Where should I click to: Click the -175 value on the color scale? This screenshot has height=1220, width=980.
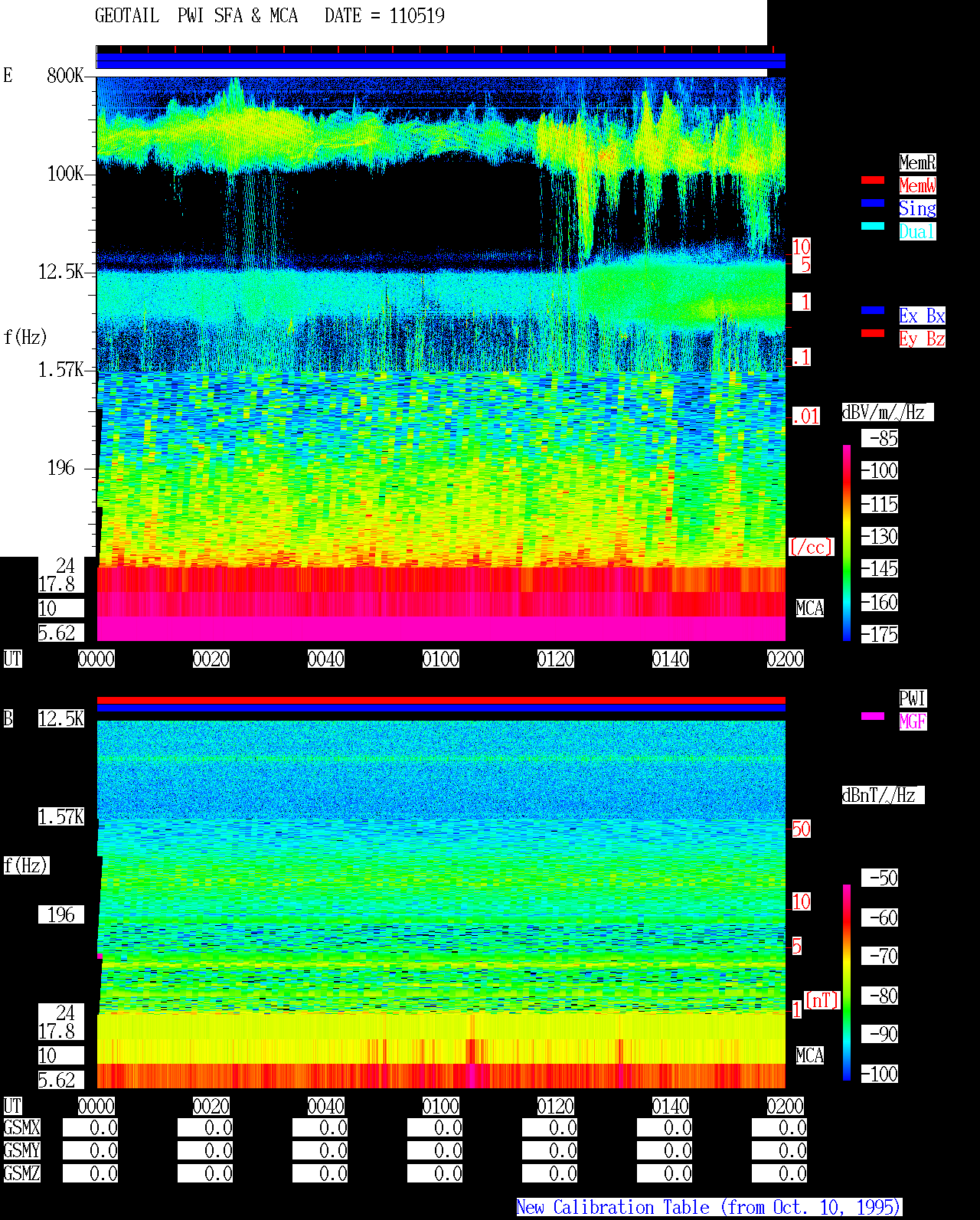click(880, 634)
